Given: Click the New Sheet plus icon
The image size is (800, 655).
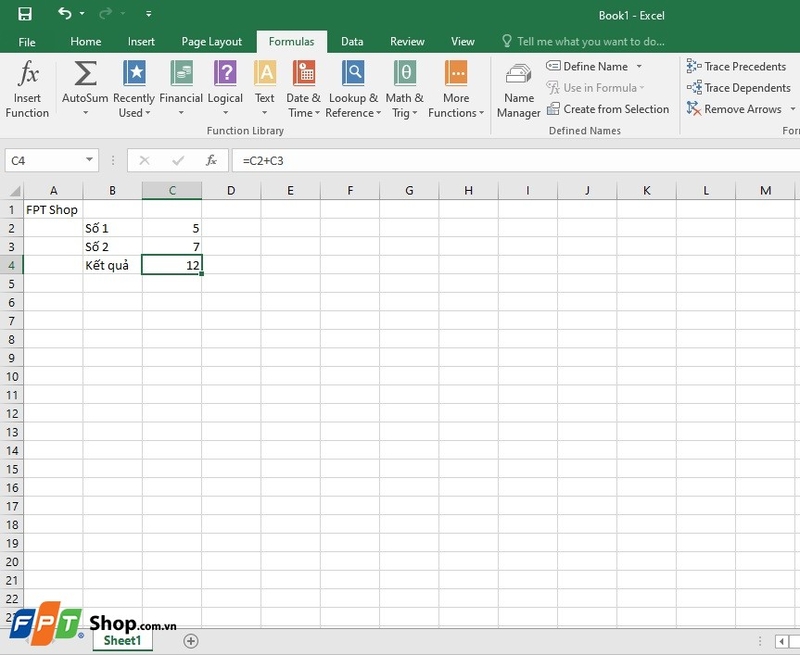Looking at the screenshot, I should click(x=191, y=641).
